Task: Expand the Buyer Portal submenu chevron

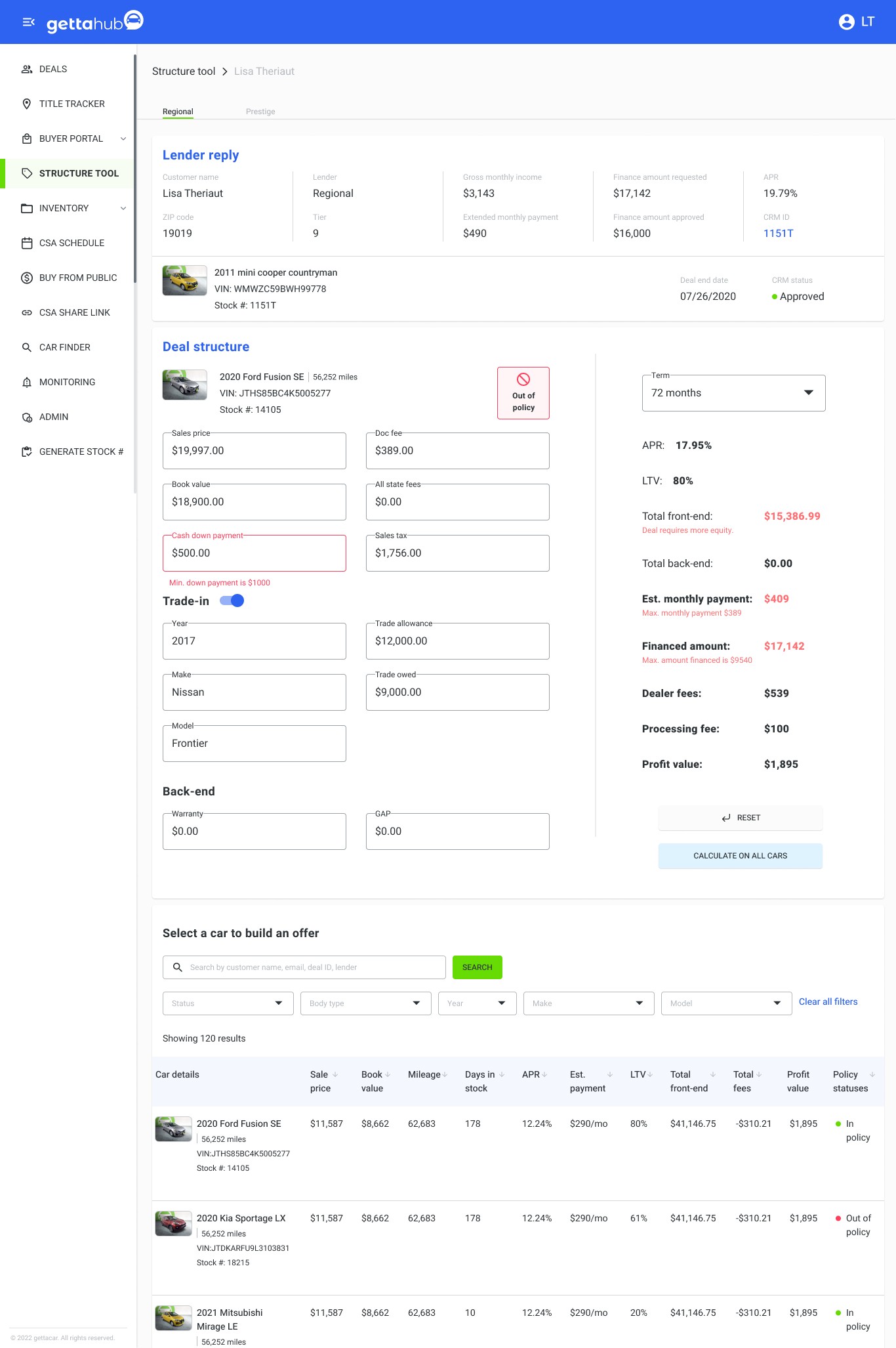Action: click(x=123, y=138)
